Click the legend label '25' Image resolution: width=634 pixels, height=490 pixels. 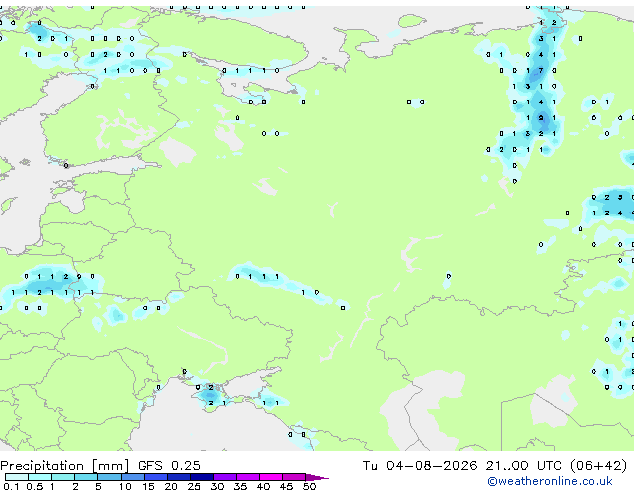click(194, 486)
